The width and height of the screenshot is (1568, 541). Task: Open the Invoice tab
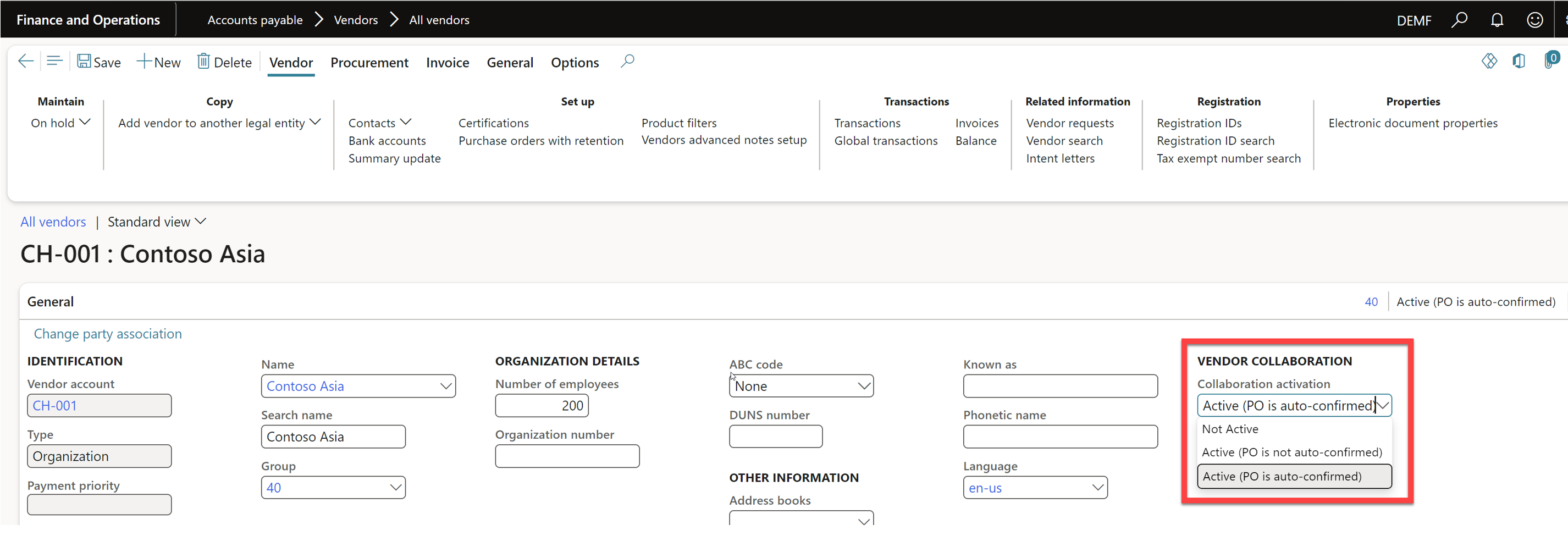448,63
